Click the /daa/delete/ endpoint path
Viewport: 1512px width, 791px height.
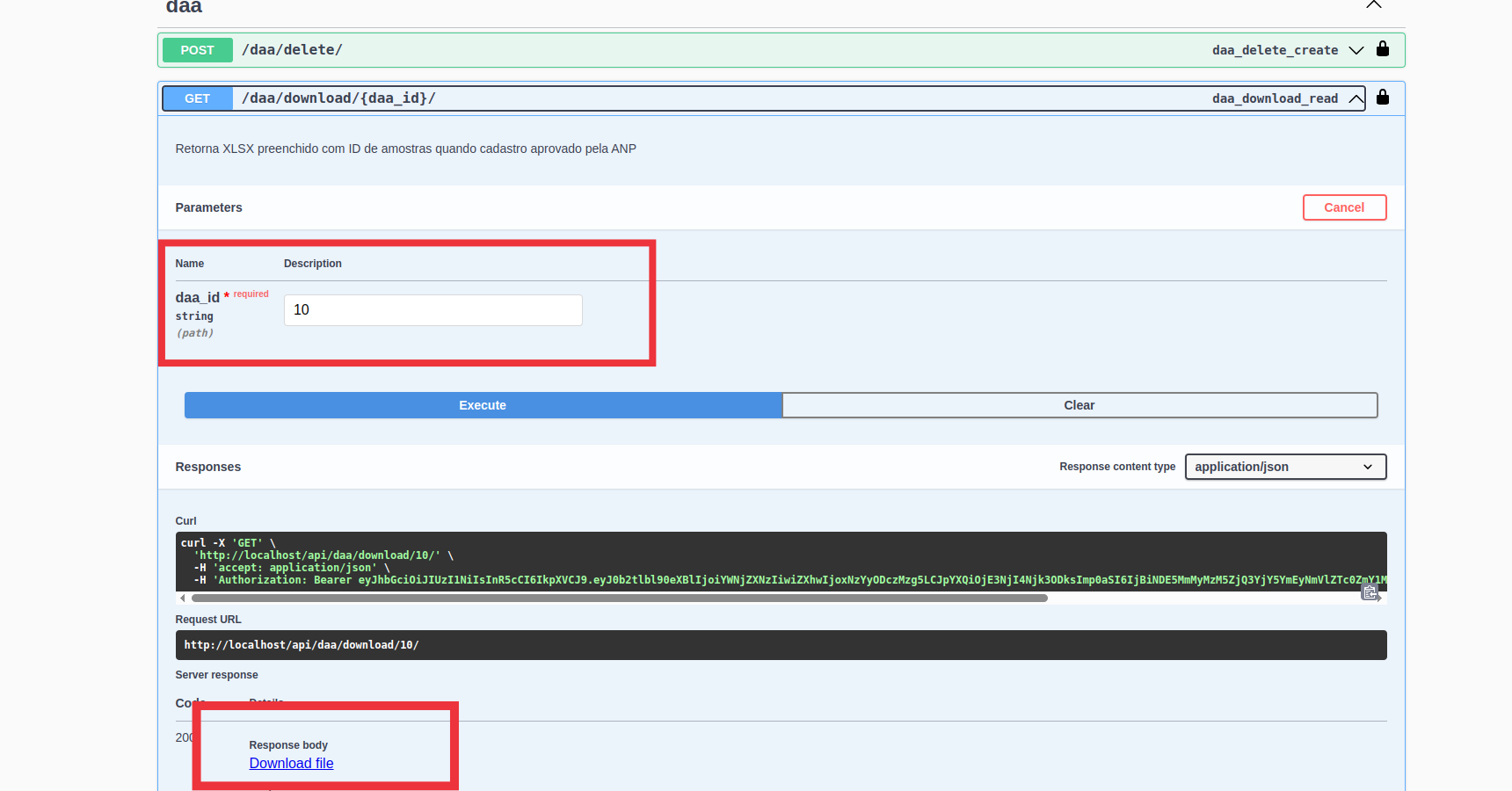tap(292, 50)
